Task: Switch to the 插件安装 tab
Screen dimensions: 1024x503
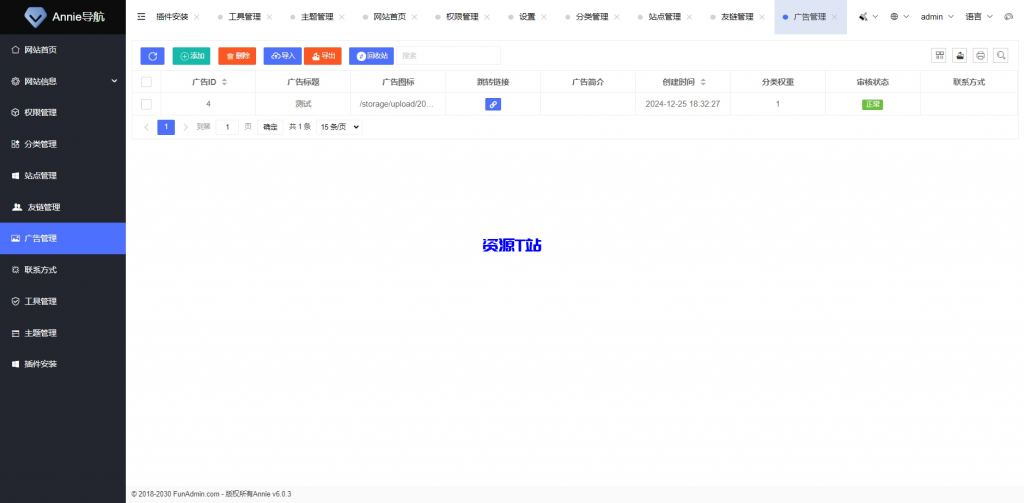Action: click(172, 17)
